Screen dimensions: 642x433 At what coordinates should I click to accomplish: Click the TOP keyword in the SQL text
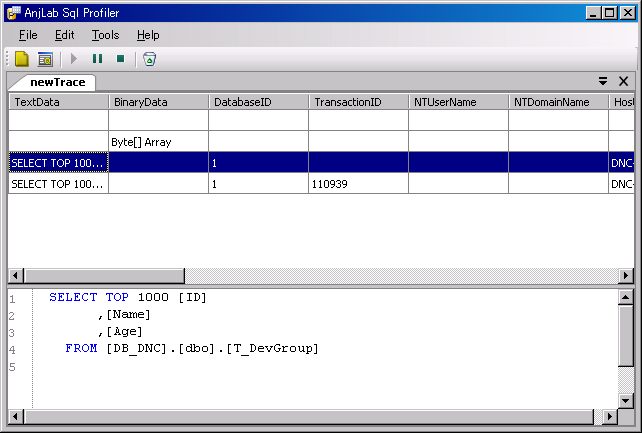point(117,297)
